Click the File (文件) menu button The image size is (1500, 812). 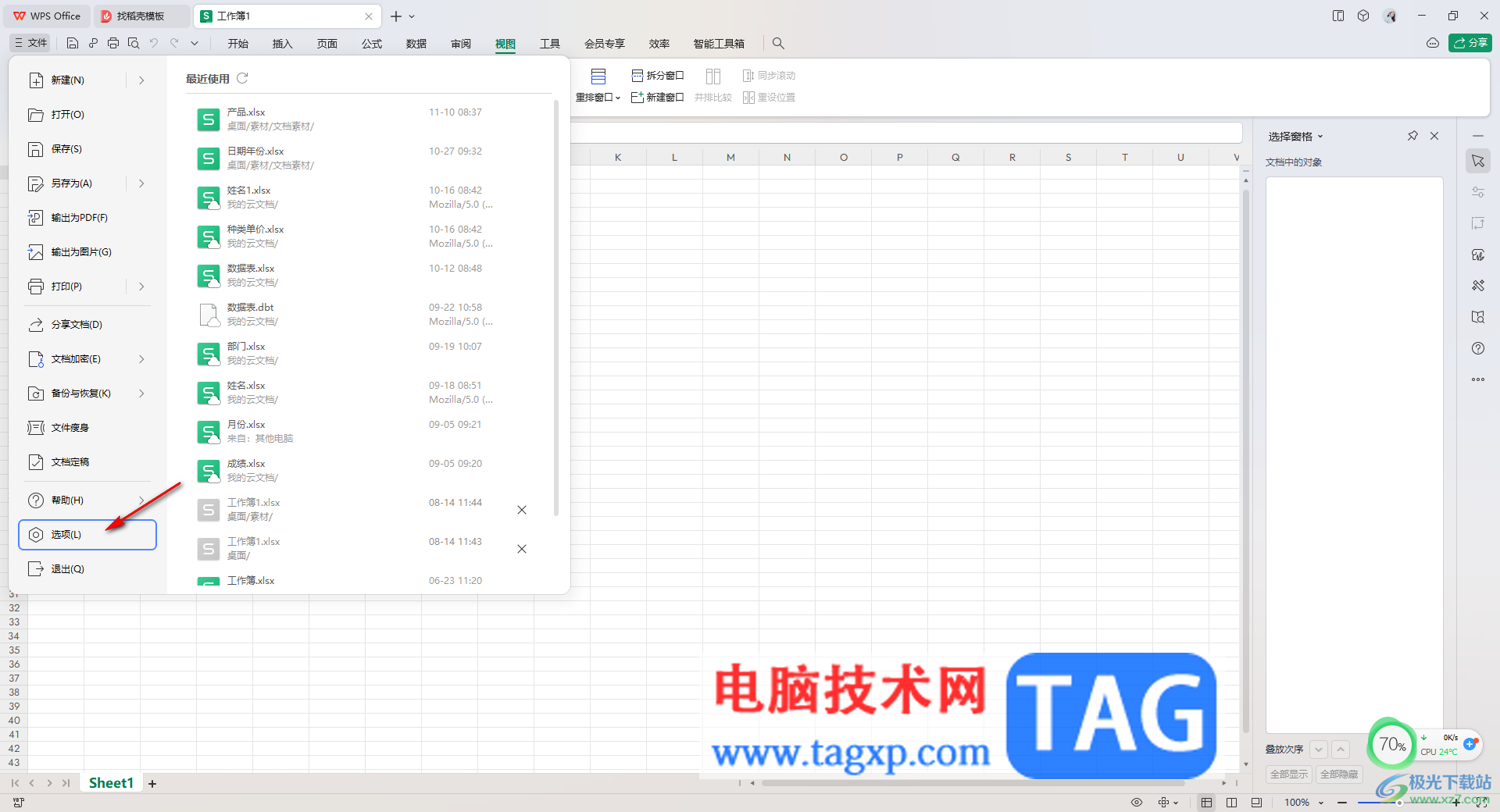[x=30, y=43]
